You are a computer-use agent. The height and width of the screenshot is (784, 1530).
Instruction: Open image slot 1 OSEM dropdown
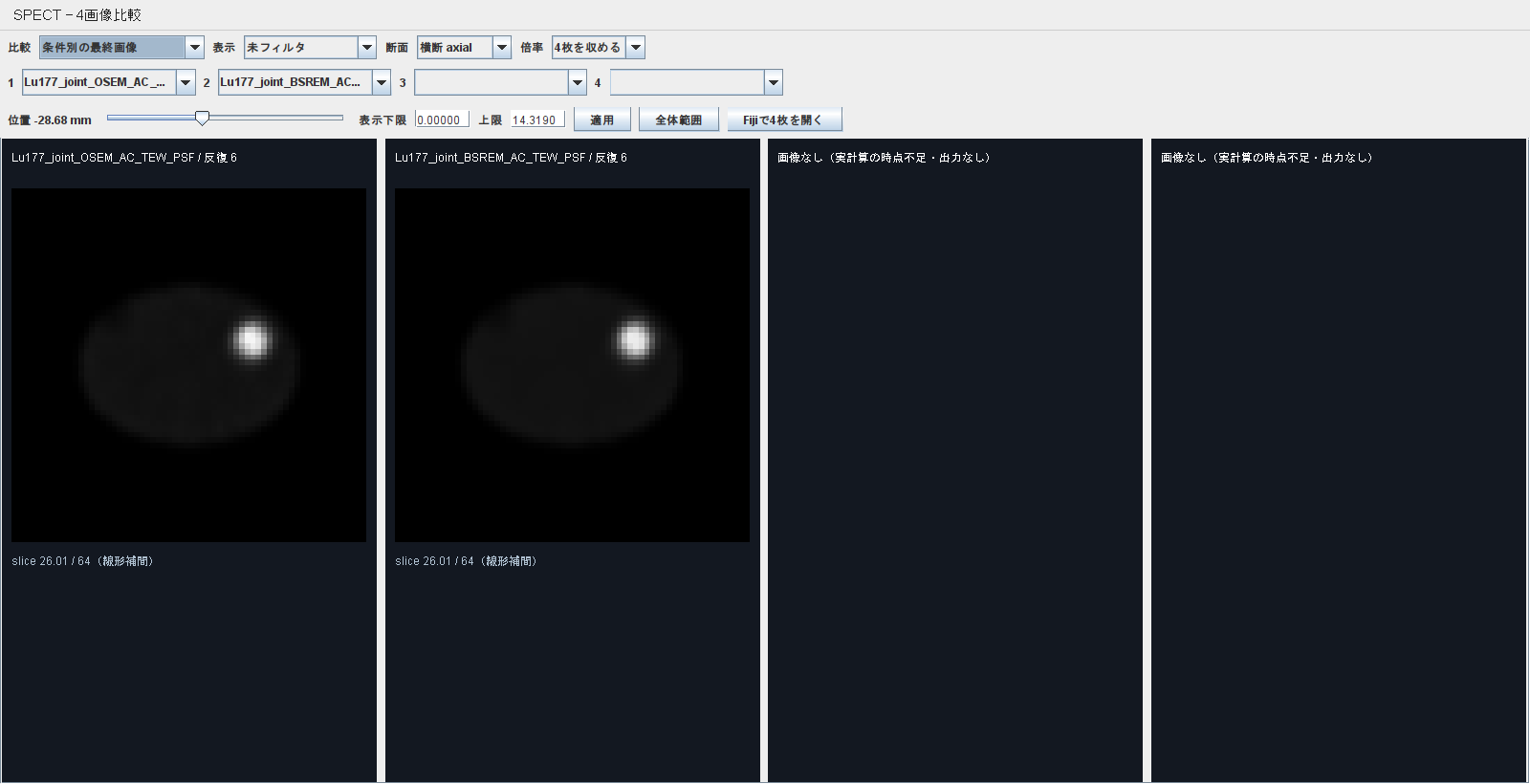pyautogui.click(x=109, y=82)
